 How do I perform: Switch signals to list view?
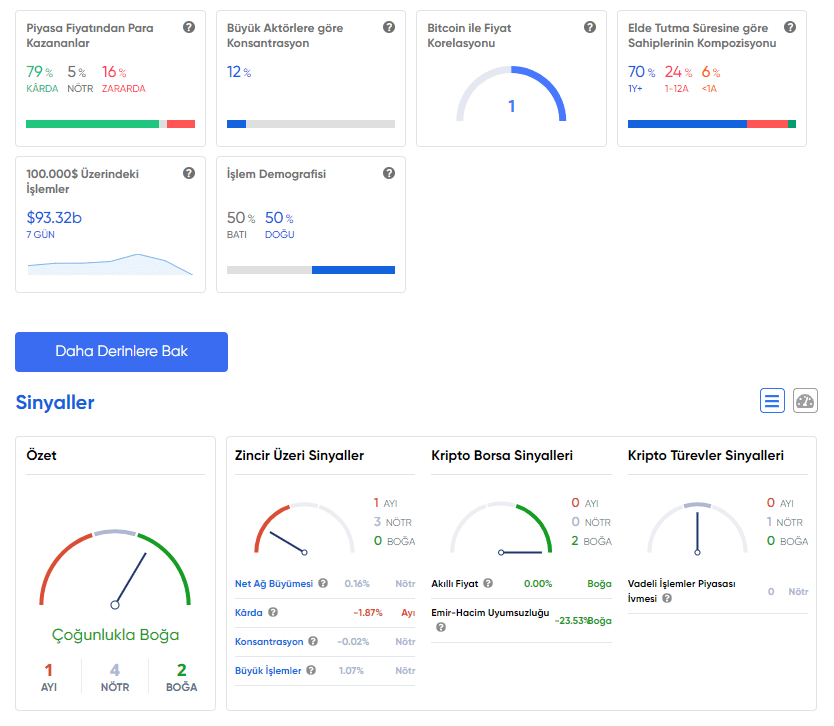772,401
